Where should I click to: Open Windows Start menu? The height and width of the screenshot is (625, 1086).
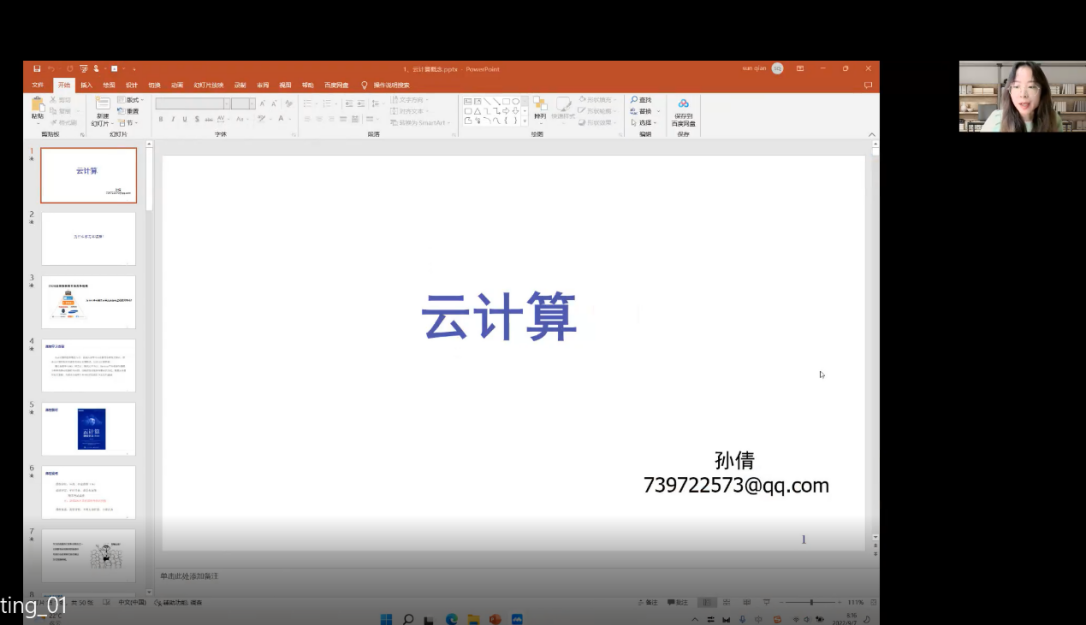click(x=386, y=619)
